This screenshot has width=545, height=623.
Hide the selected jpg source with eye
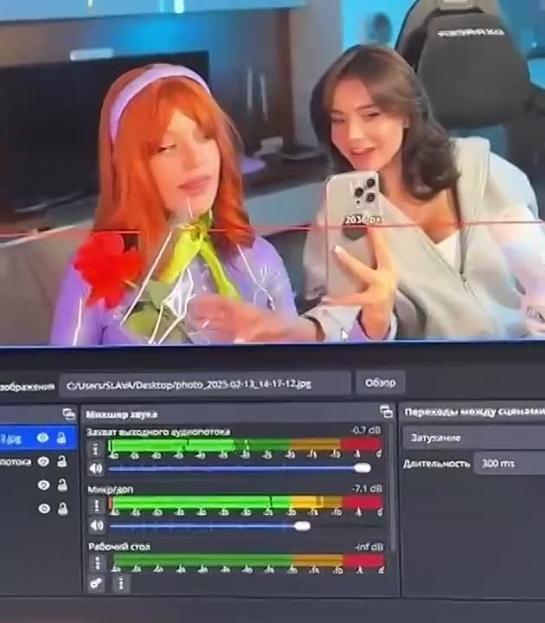click(x=43, y=437)
